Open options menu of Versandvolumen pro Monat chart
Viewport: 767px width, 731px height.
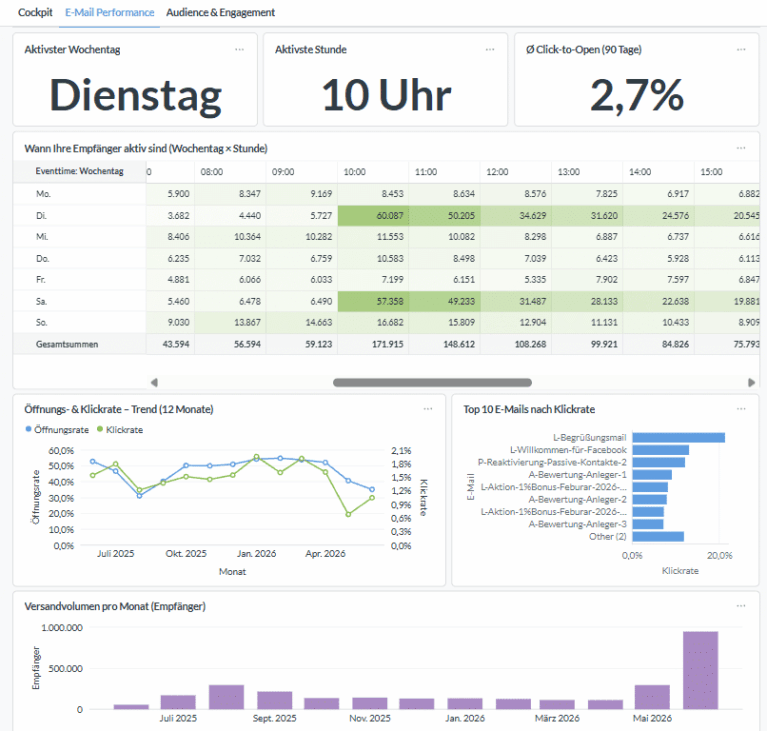[741, 606]
